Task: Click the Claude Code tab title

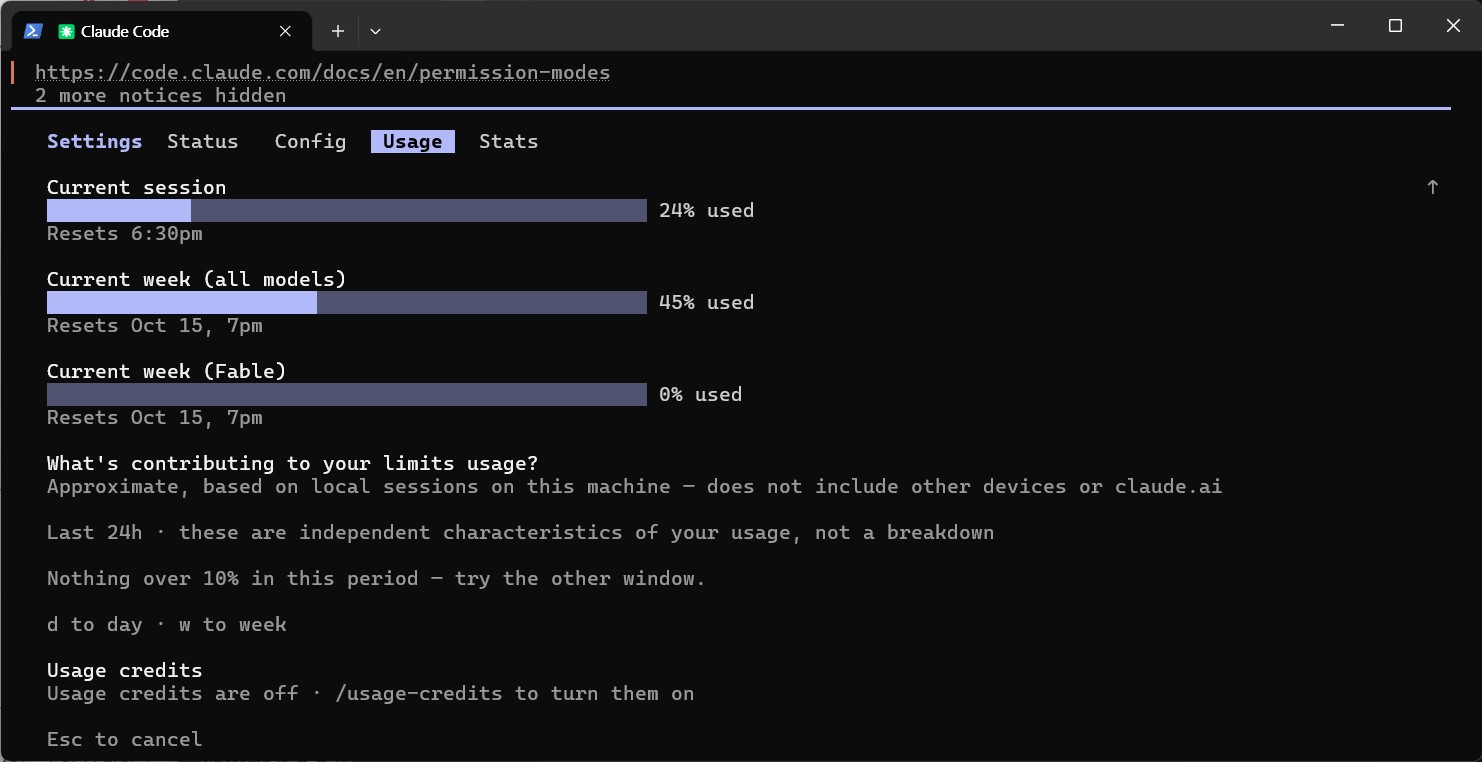Action: point(125,31)
